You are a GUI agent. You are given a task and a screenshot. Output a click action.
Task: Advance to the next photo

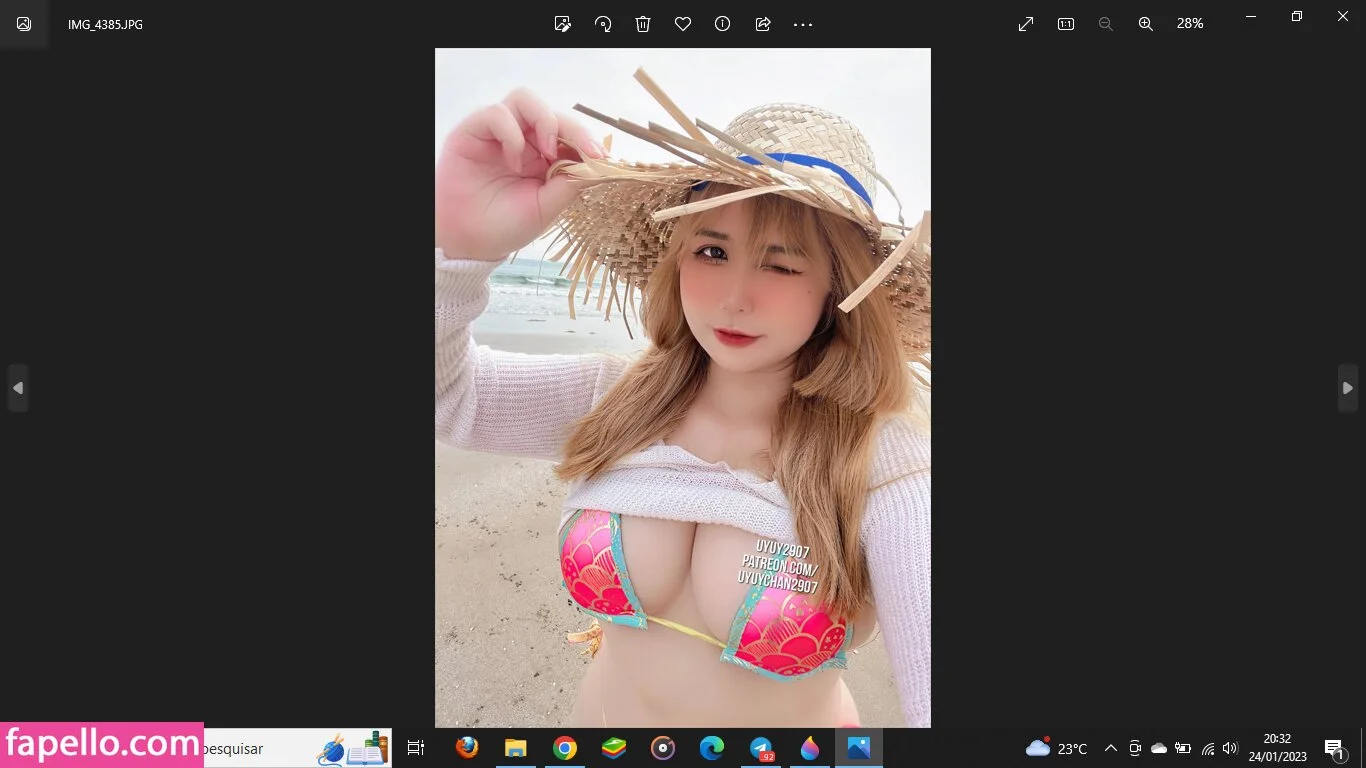pyautogui.click(x=1348, y=388)
